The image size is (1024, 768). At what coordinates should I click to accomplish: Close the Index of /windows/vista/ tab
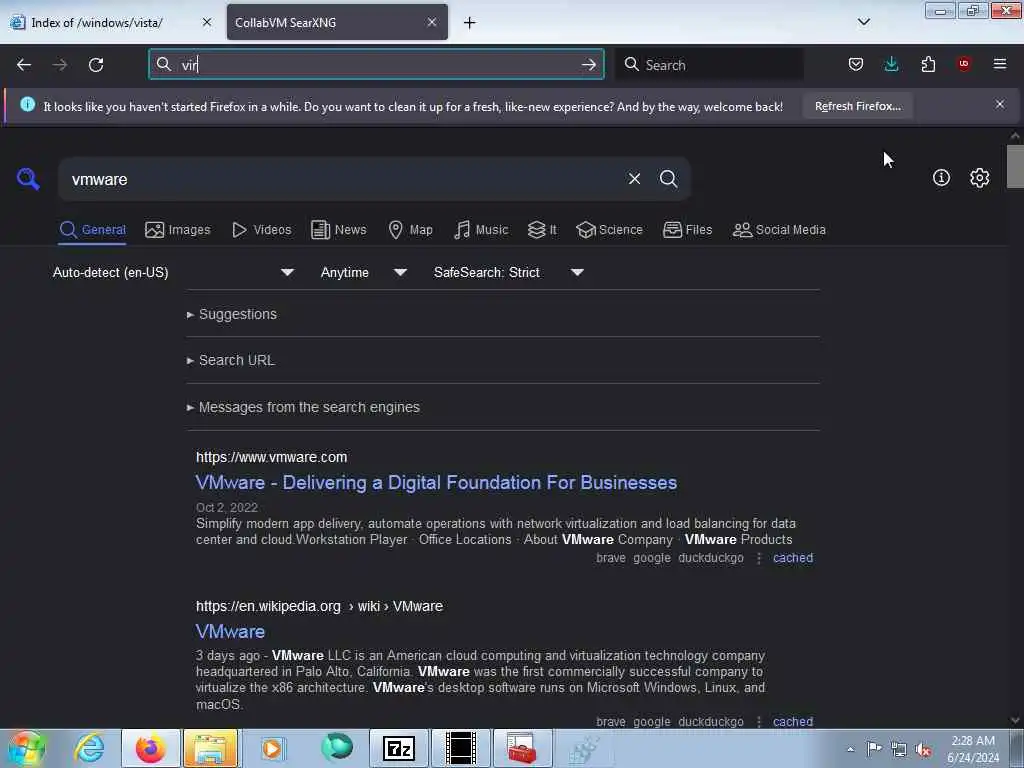tap(207, 22)
